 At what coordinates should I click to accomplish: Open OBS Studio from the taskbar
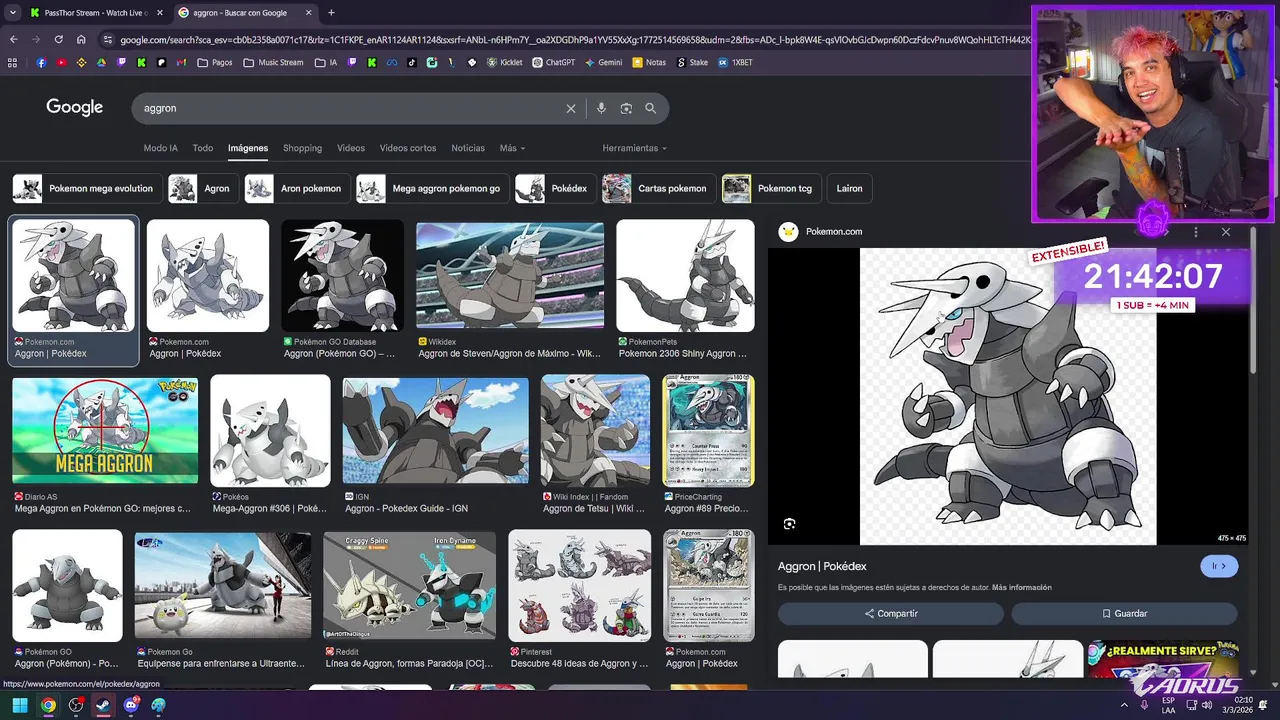pos(76,705)
